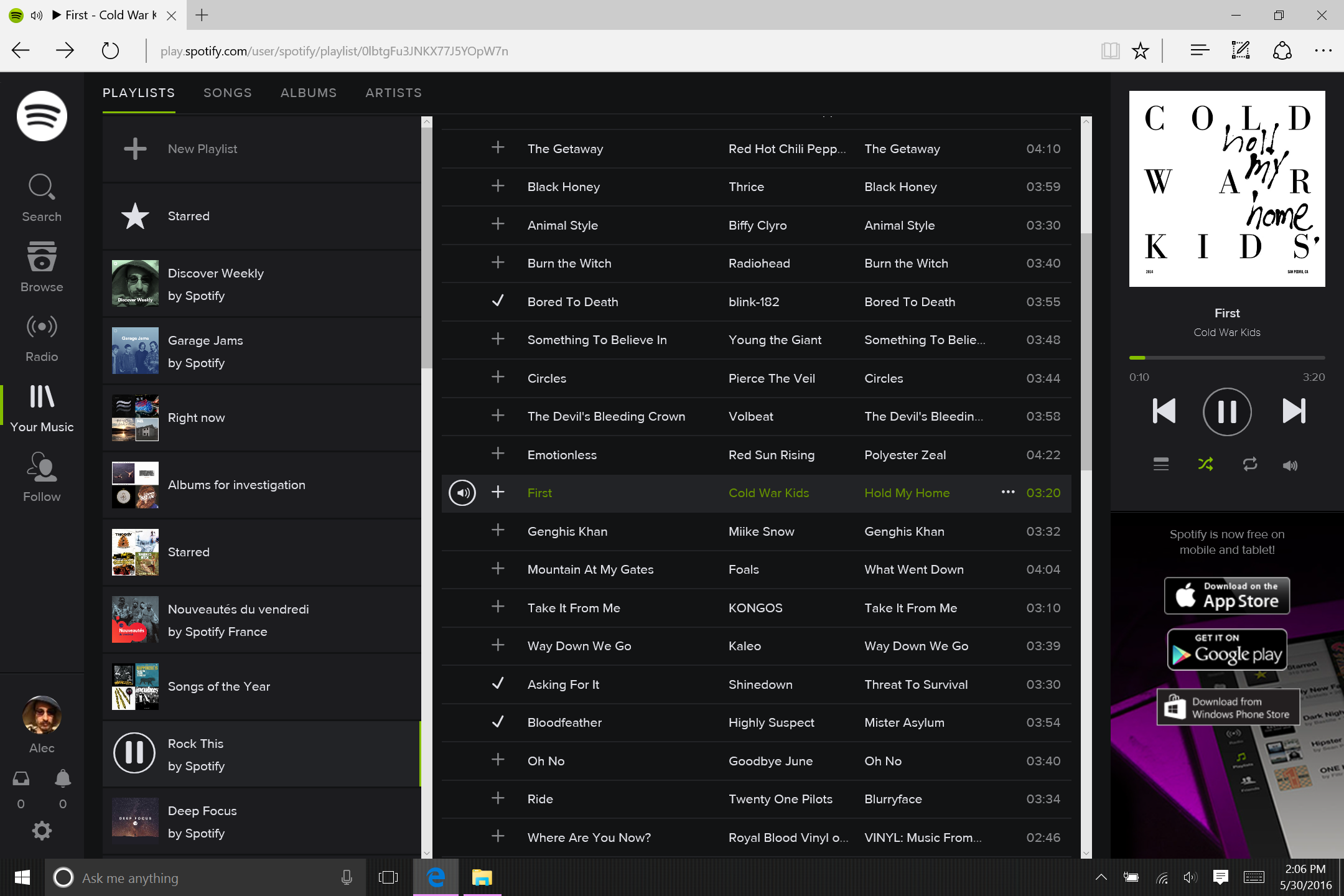Open the Right now playlist
Image resolution: width=1344 pixels, height=896 pixels.
pos(262,418)
